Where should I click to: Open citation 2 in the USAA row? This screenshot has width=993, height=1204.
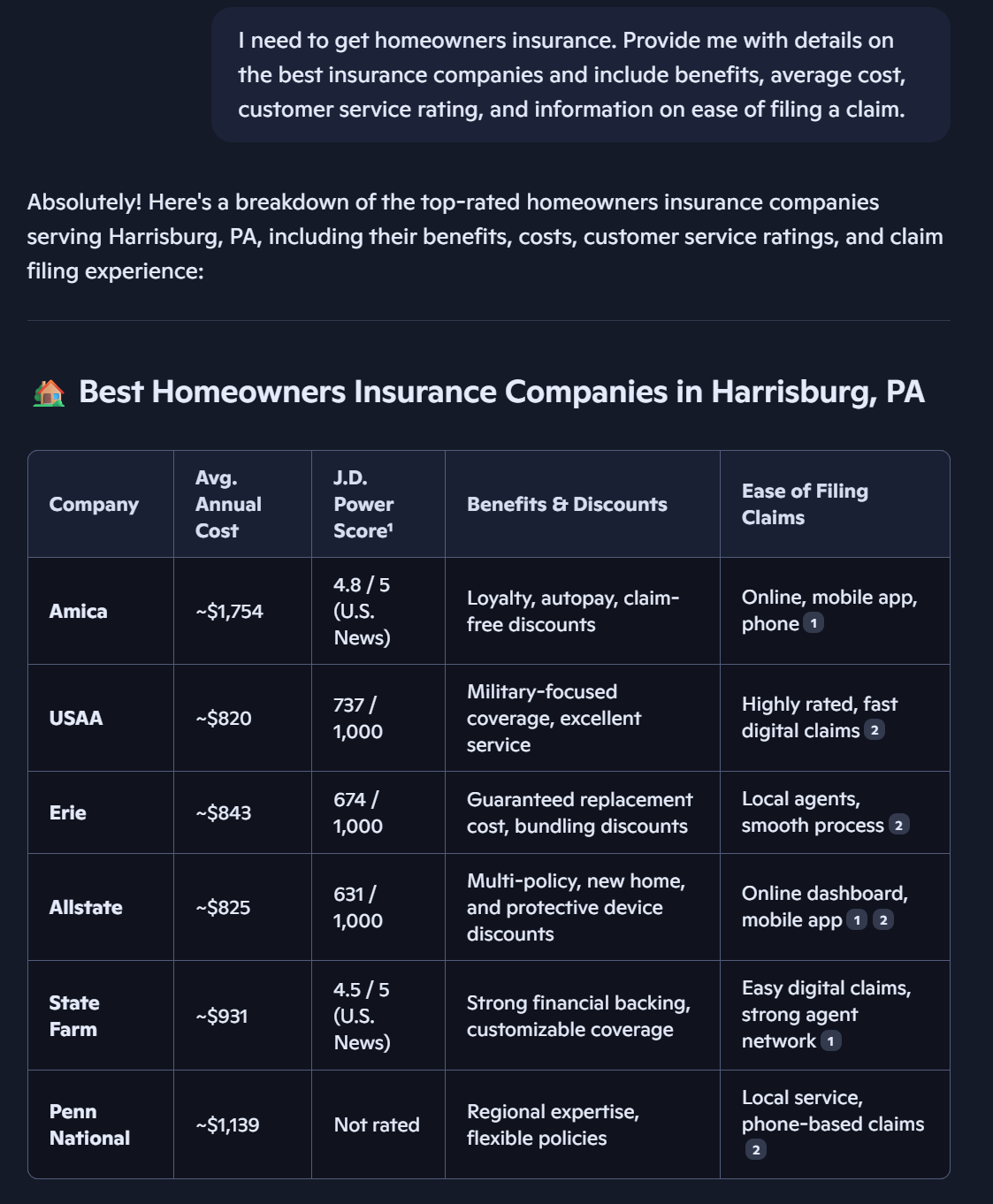pyautogui.click(x=875, y=730)
